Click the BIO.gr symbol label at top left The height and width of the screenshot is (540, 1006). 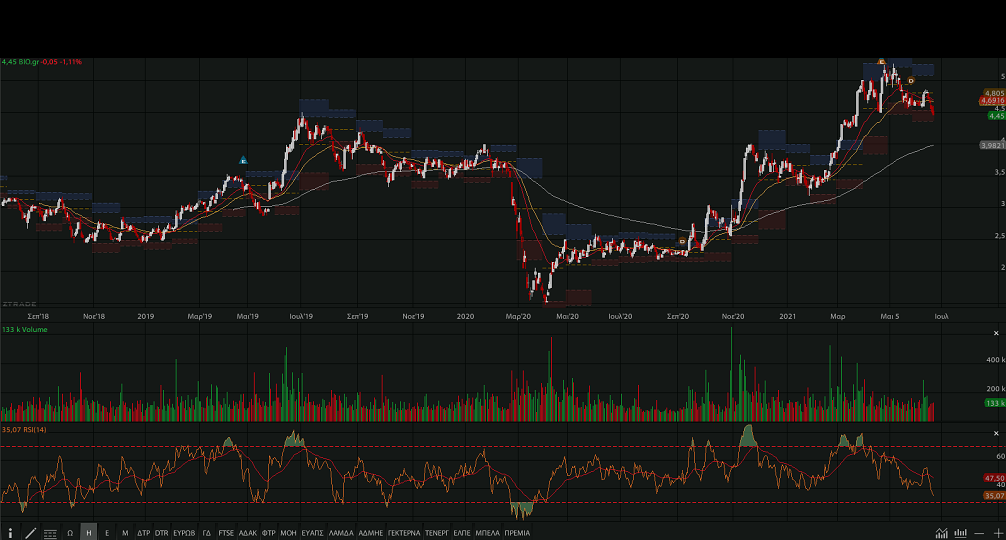29,62
